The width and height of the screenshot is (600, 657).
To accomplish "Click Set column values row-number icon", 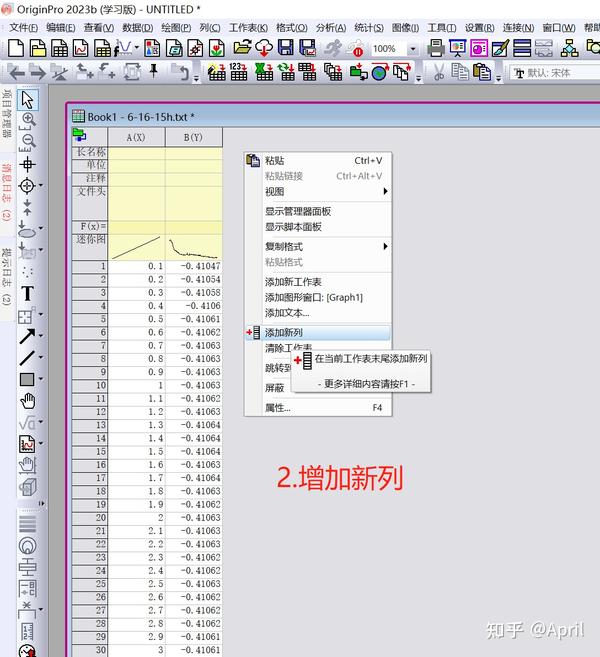I will coord(238,72).
